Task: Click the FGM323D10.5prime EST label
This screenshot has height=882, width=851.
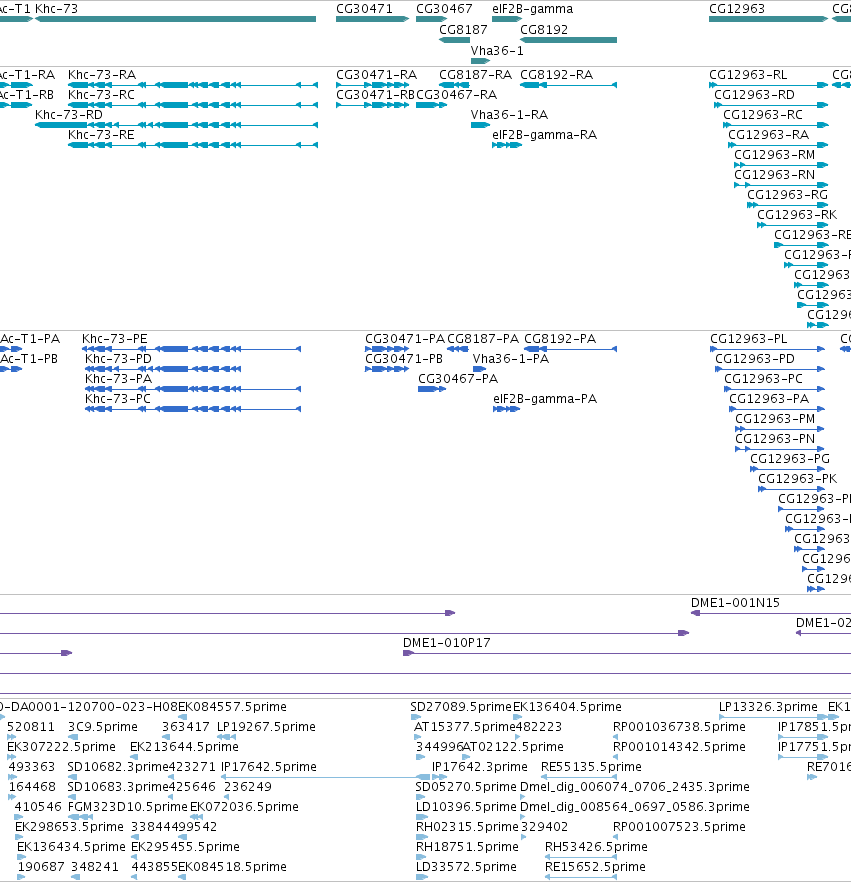Action: click(x=127, y=807)
